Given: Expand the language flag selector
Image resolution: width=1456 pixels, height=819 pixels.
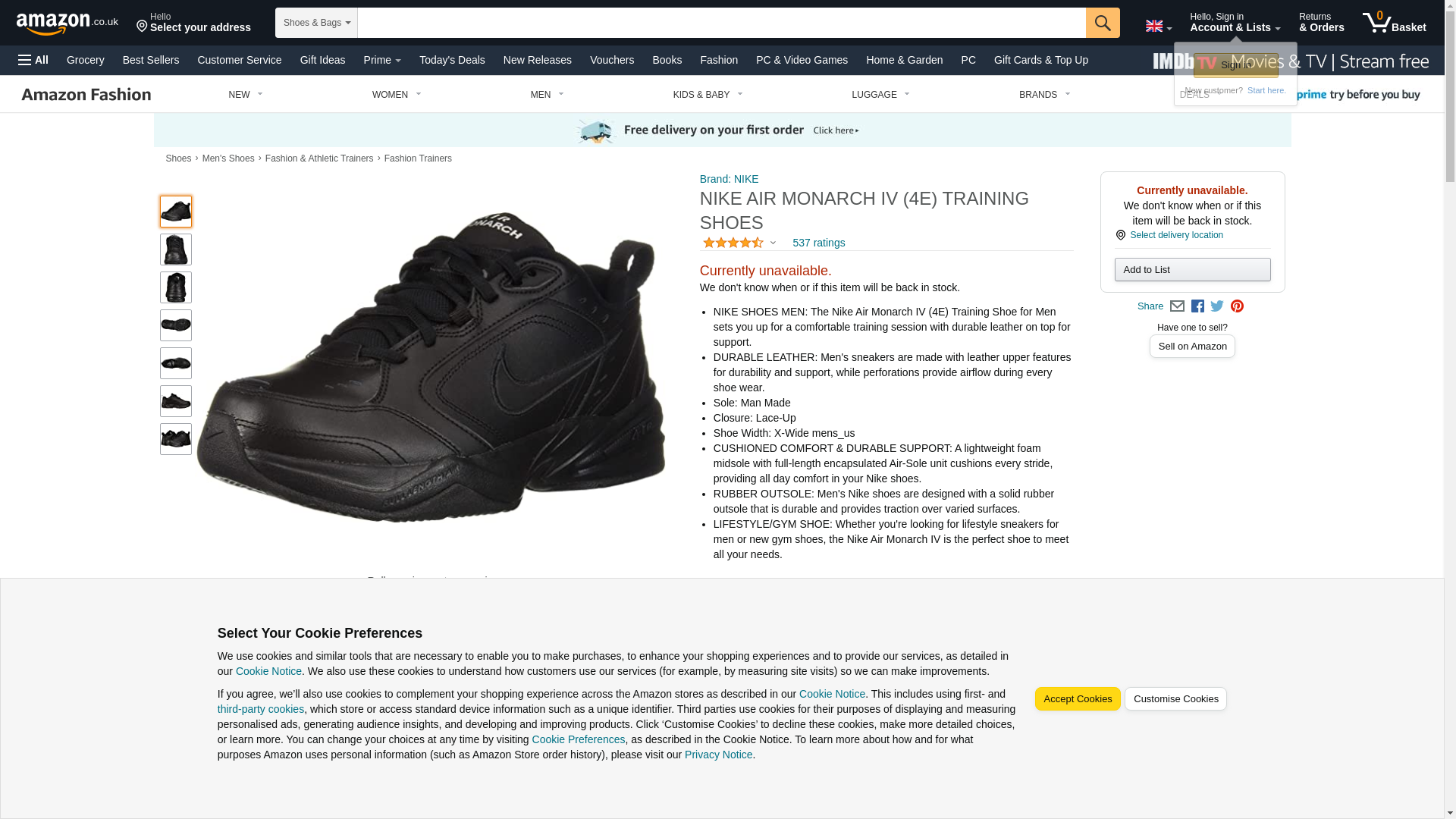Looking at the screenshot, I should [x=1158, y=27].
